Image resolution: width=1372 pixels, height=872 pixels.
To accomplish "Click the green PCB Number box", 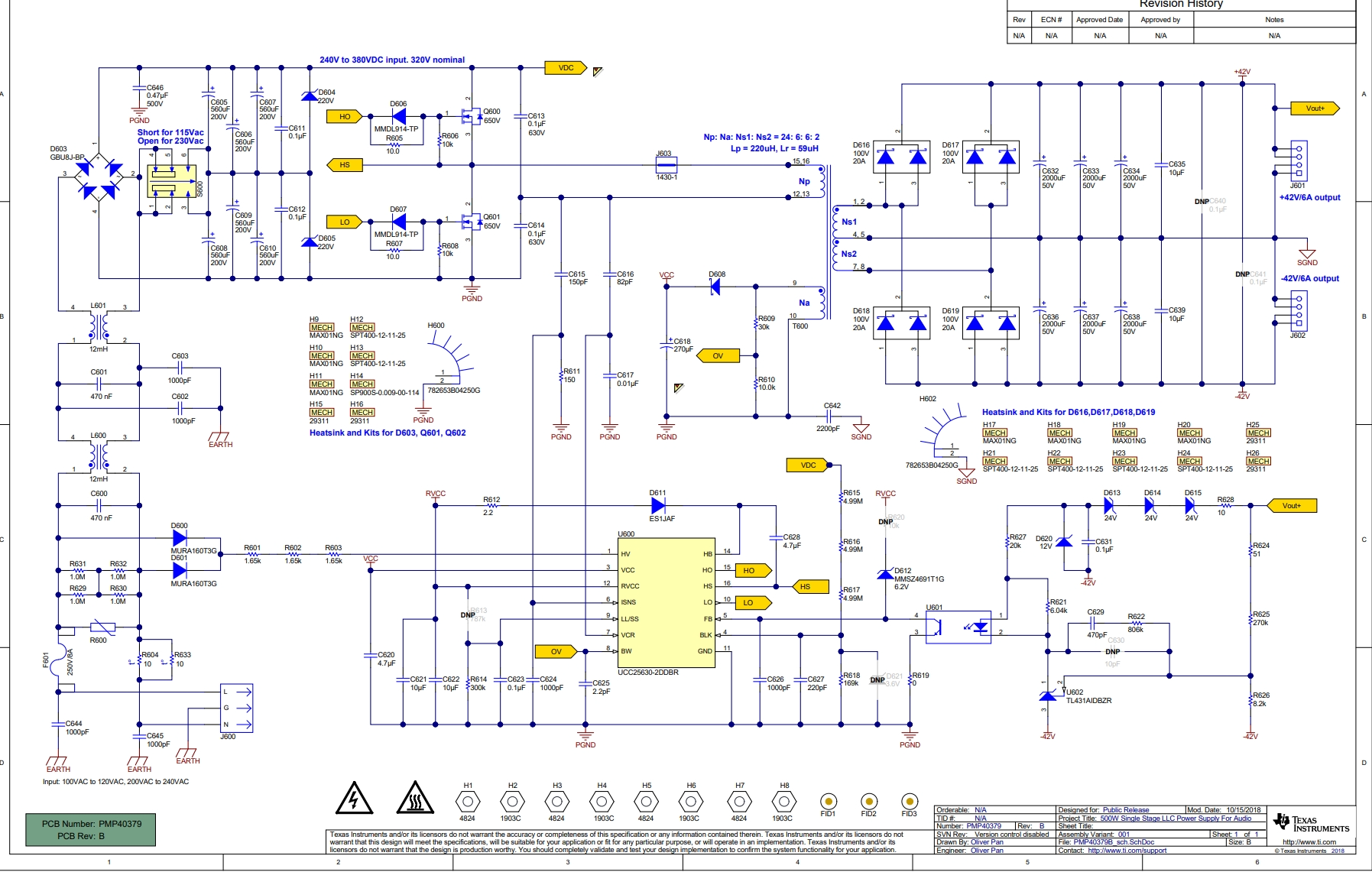I will tap(90, 830).
